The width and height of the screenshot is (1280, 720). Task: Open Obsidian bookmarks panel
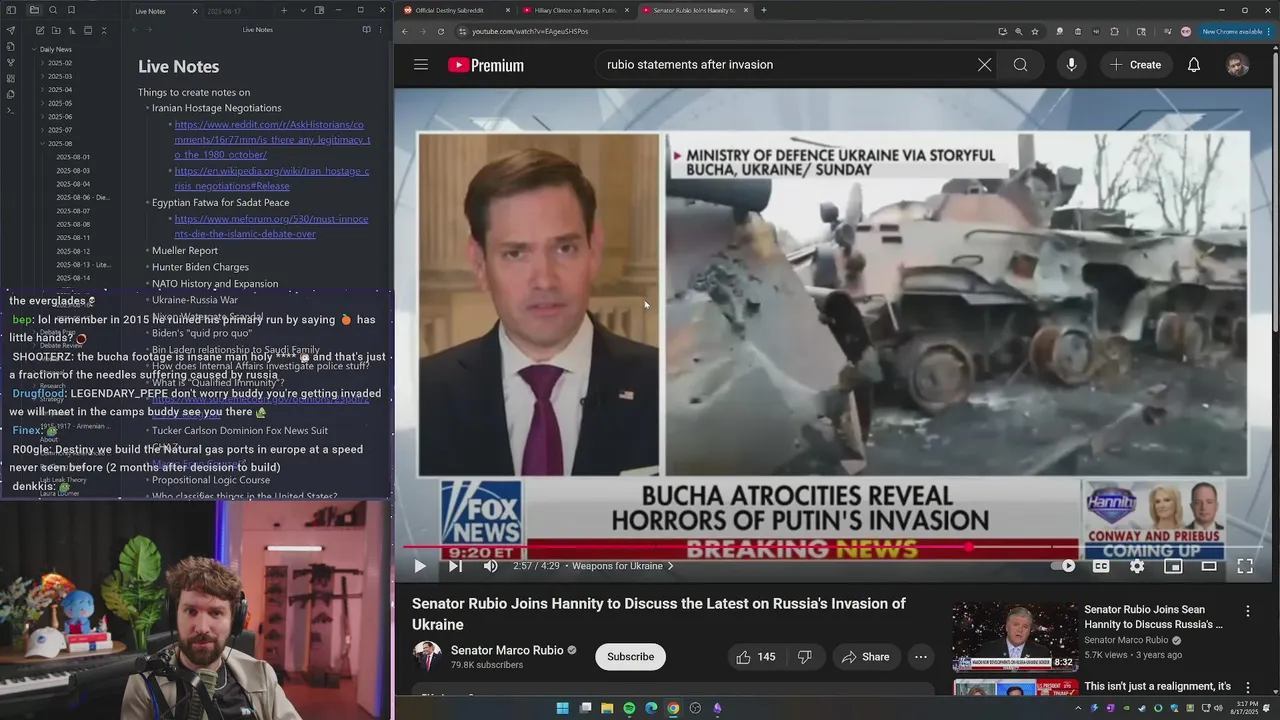coord(71,10)
